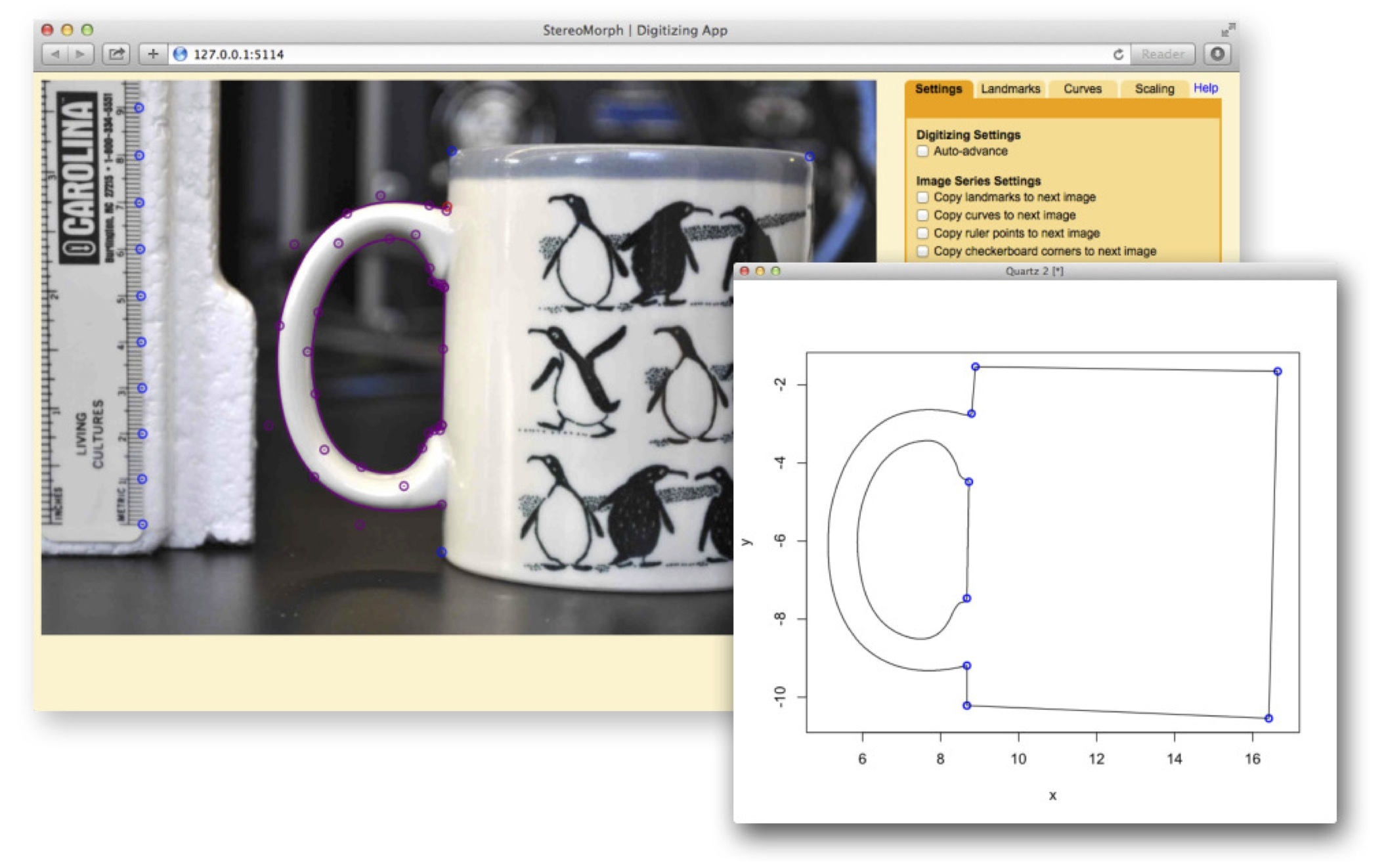Open the Landmarks tab

click(x=1010, y=89)
